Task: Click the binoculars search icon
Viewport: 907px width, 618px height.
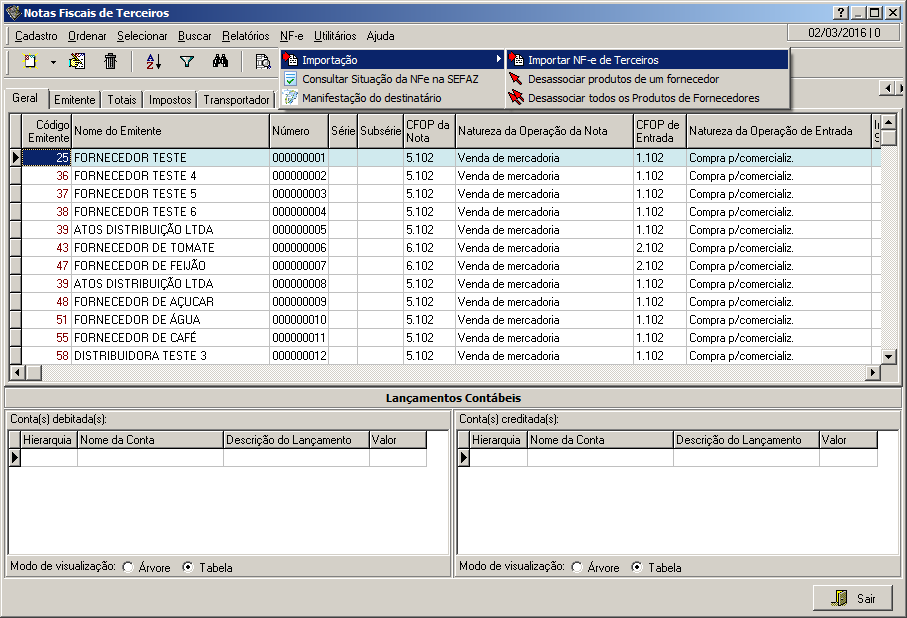Action: point(221,61)
